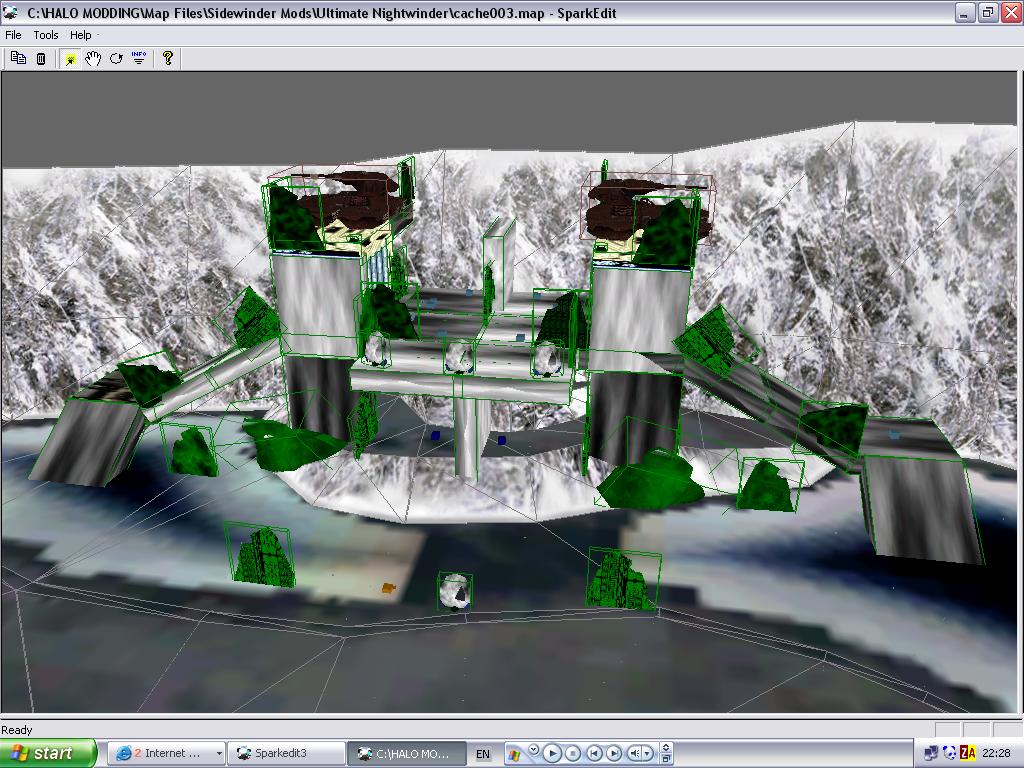Viewport: 1024px width, 768px height.
Task: Select the orange object in the viewport
Action: pyautogui.click(x=389, y=588)
